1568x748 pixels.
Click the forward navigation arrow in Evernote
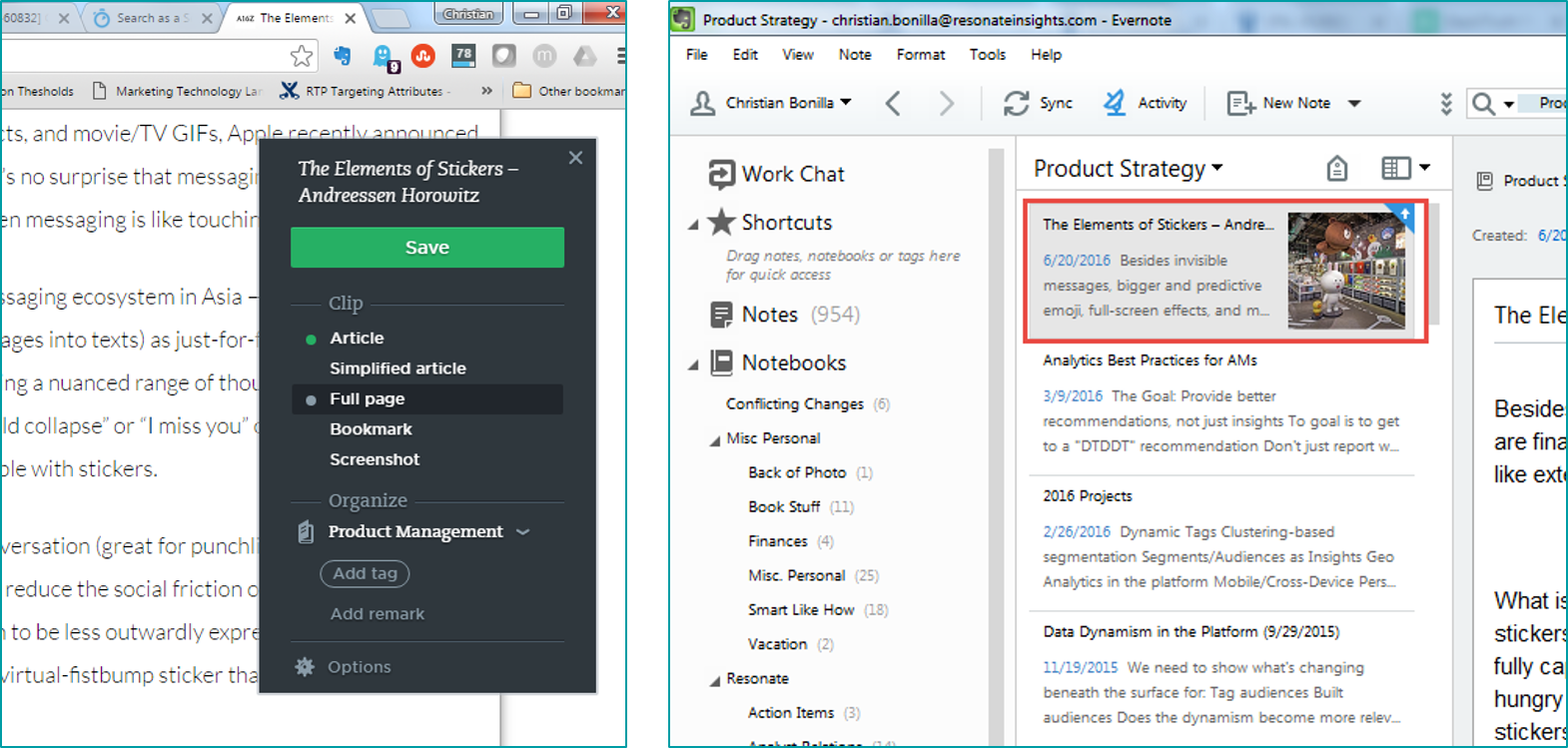[947, 103]
